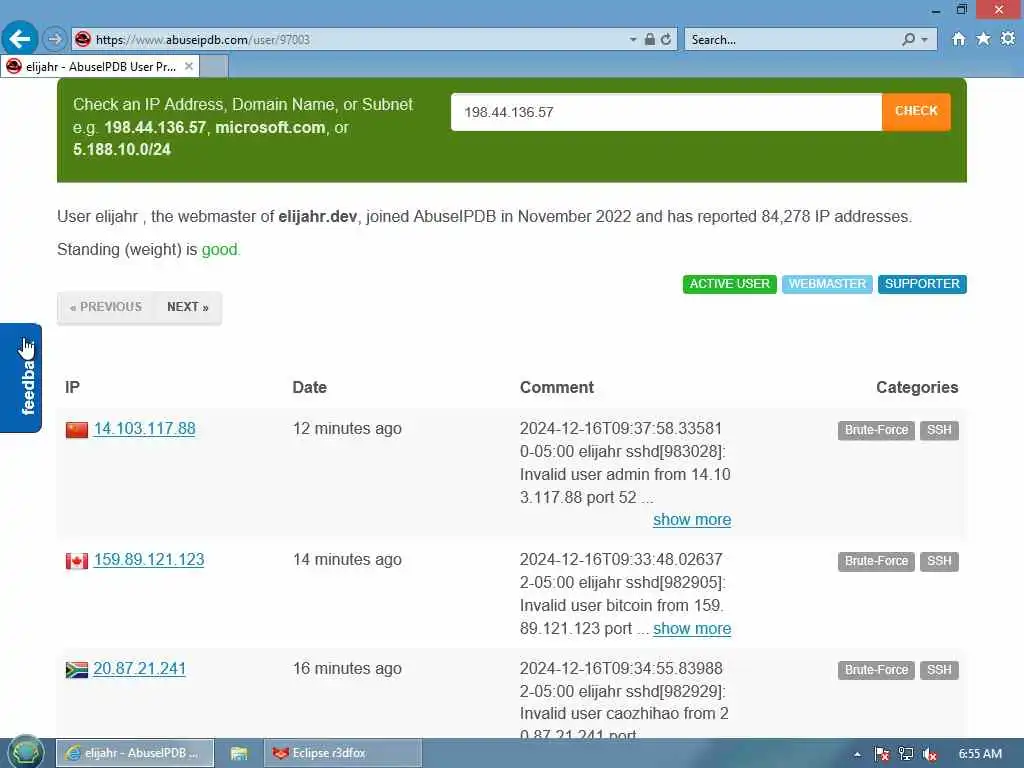Click the « PREVIOUS pagination button
This screenshot has width=1024, height=768.
(106, 307)
